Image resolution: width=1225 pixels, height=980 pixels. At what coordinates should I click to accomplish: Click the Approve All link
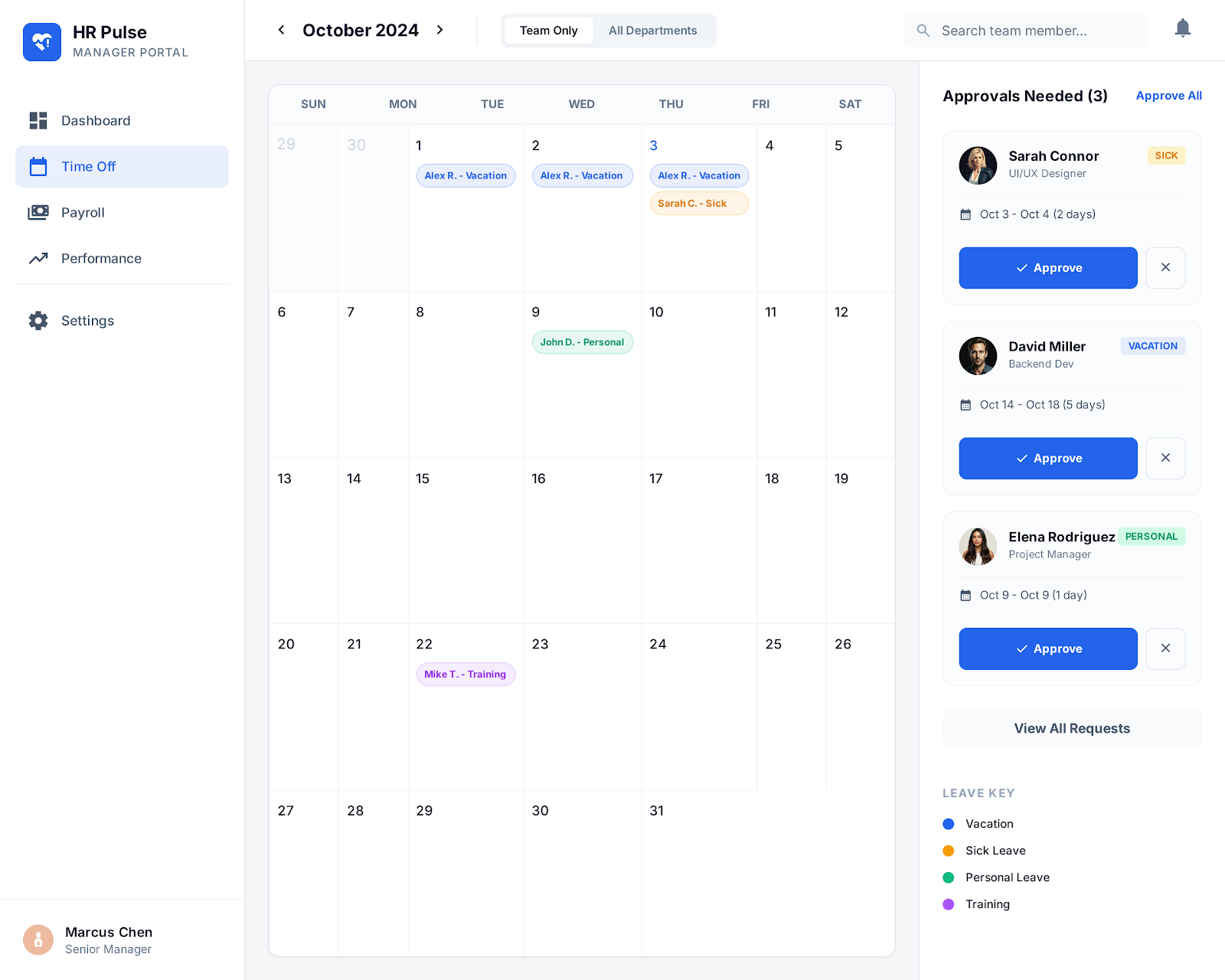pos(1168,96)
